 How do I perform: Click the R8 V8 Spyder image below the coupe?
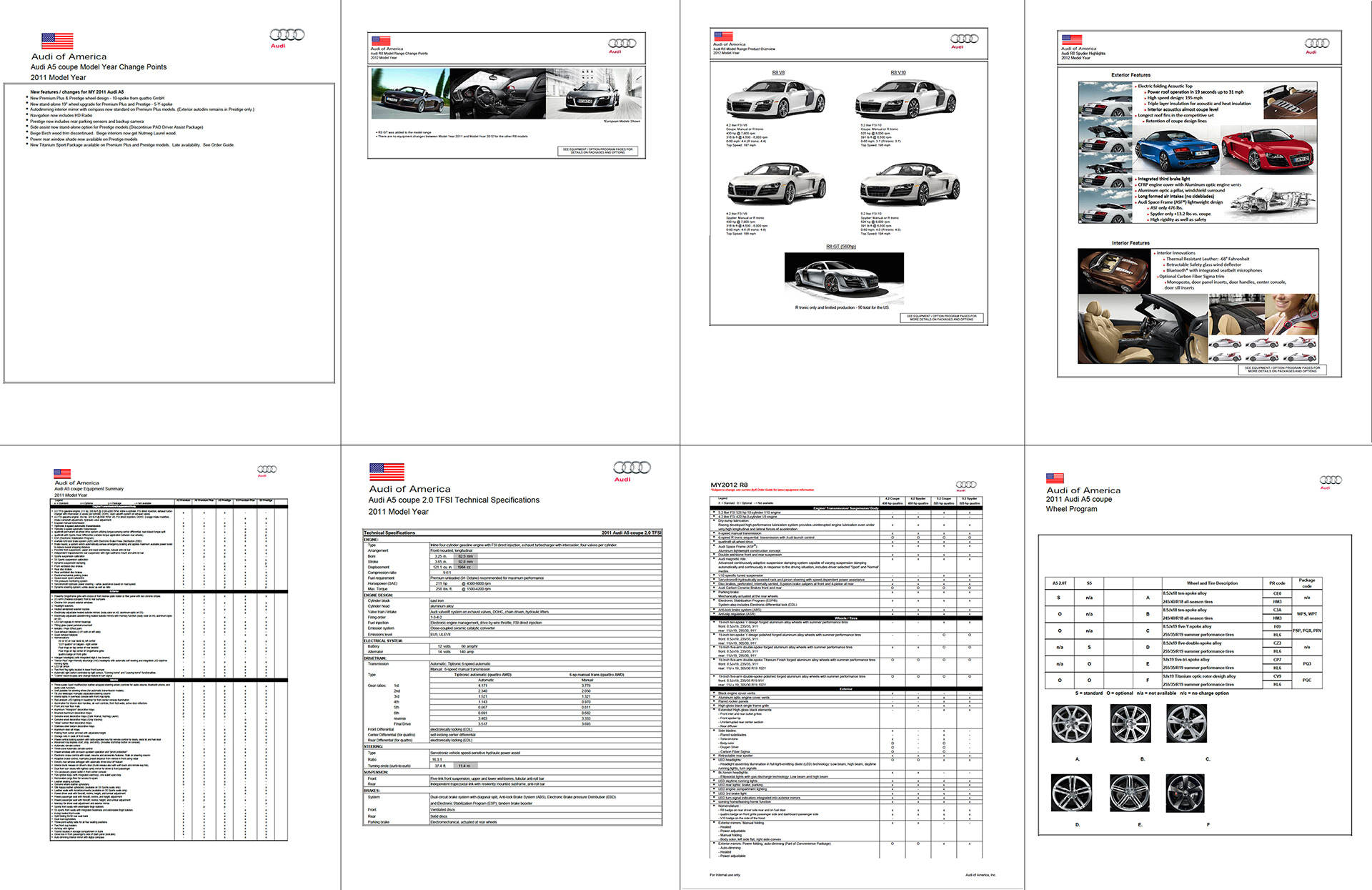(777, 184)
